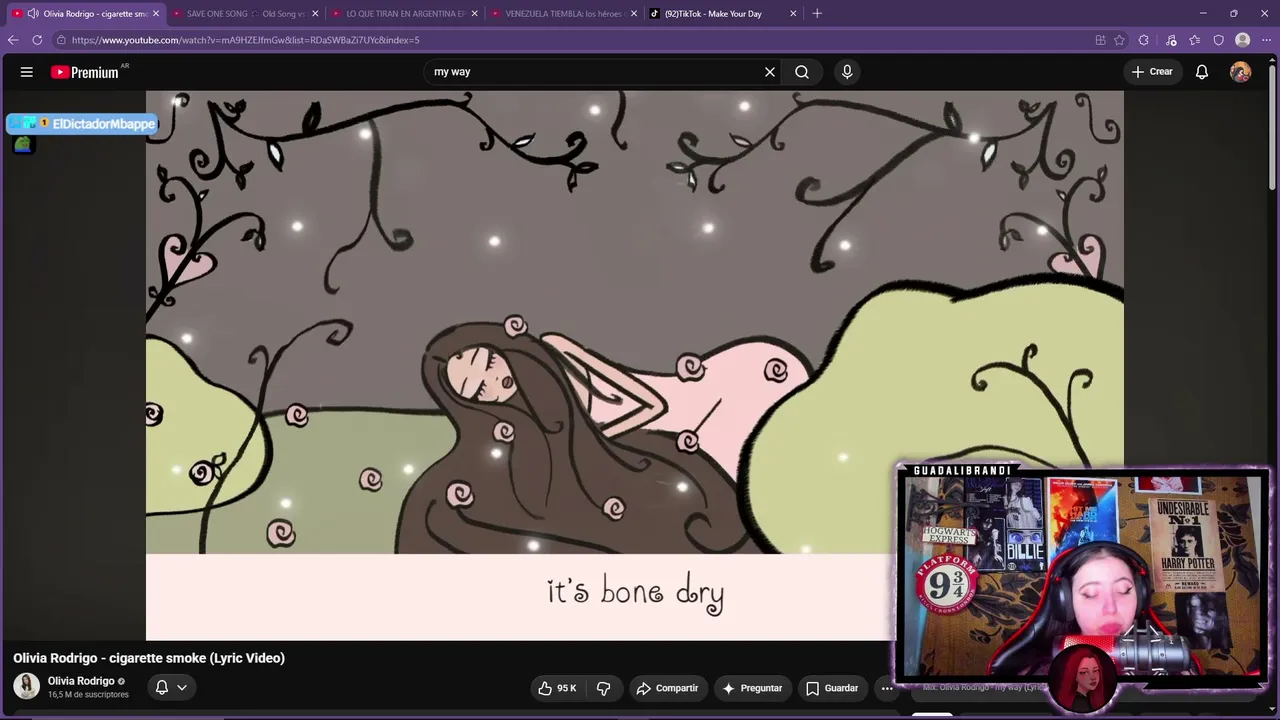Screen dimensions: 1280x720
Task: Open the Olivia Rodrigo channel name link
Action: pos(81,681)
